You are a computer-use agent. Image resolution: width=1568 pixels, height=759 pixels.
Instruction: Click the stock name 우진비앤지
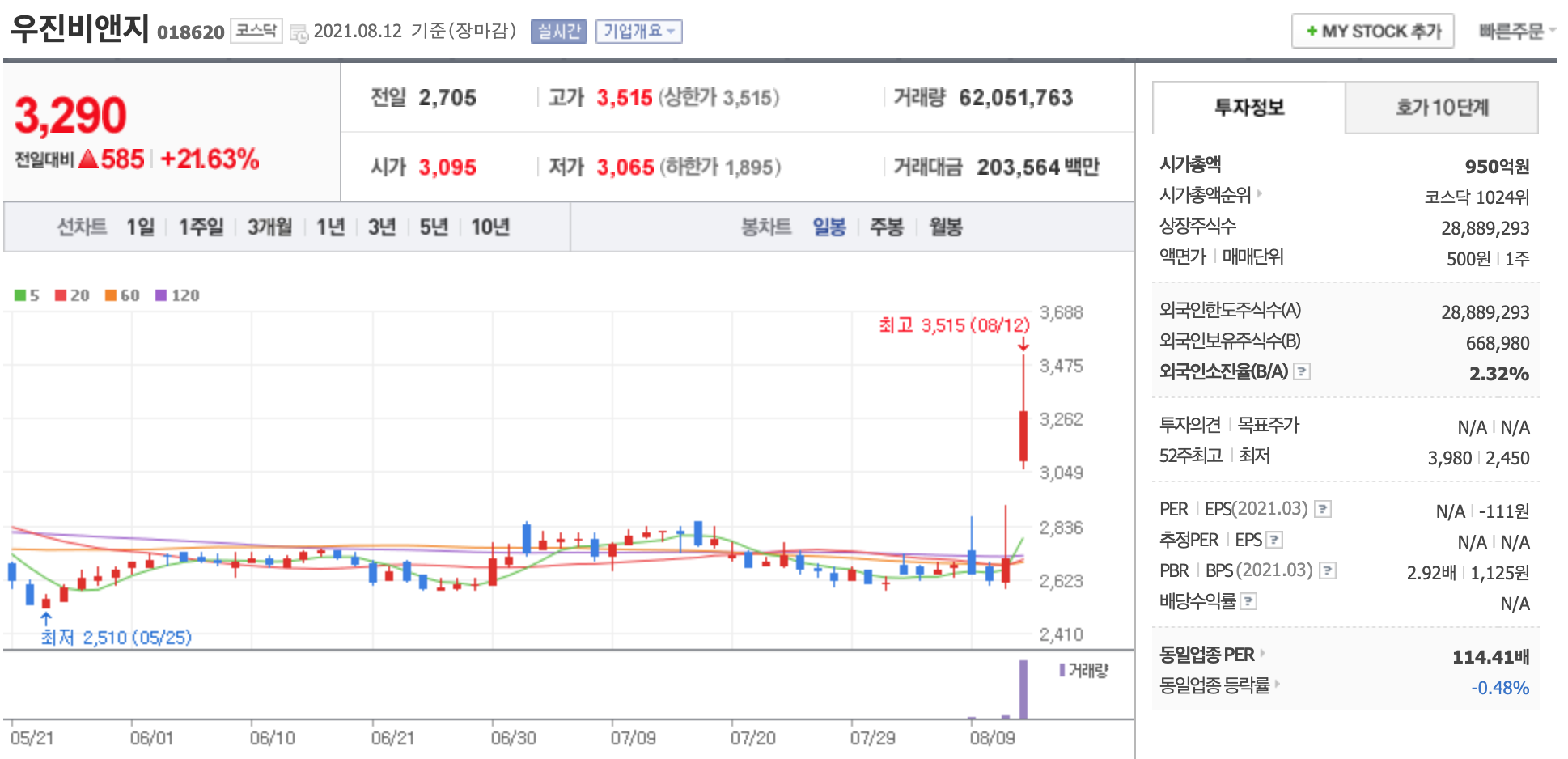80,28
